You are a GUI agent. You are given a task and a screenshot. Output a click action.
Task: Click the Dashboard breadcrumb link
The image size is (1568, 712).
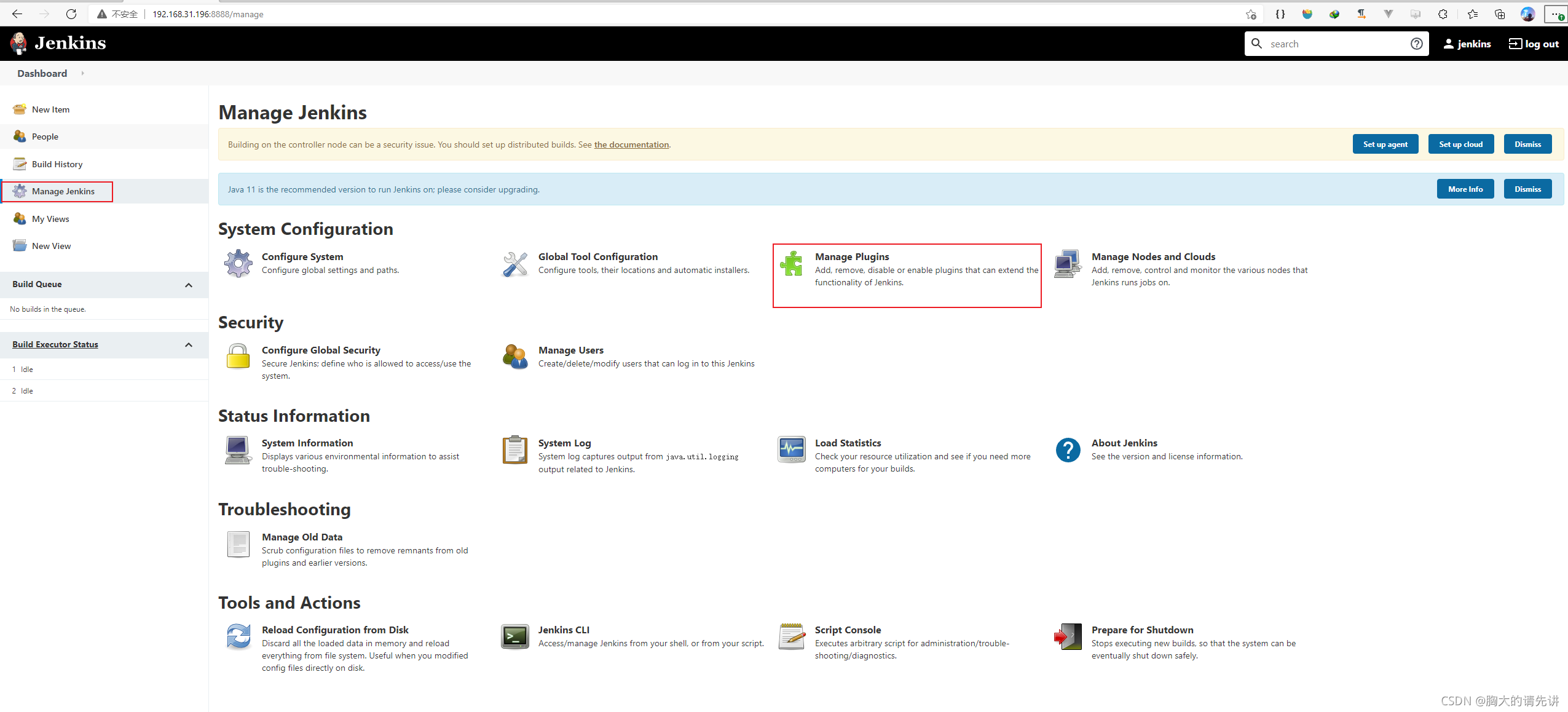coord(42,73)
